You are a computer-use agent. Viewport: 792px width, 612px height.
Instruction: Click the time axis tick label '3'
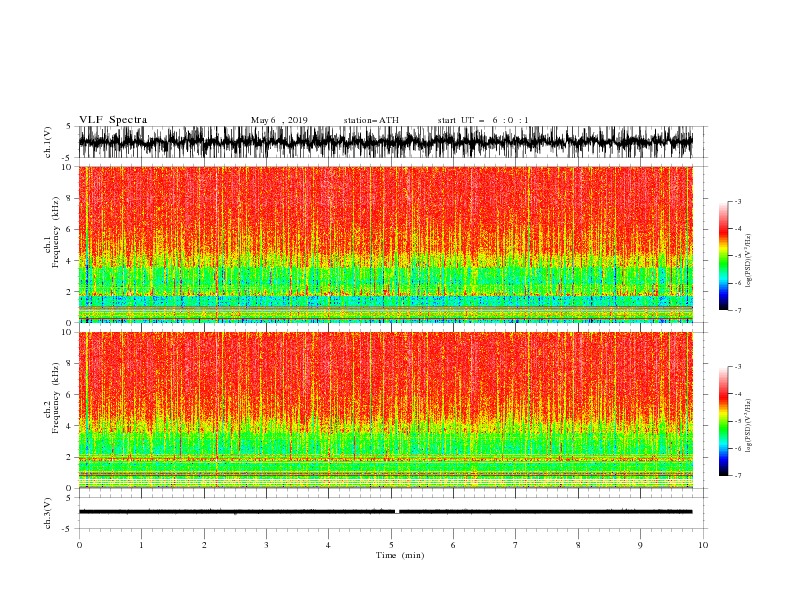coord(266,545)
